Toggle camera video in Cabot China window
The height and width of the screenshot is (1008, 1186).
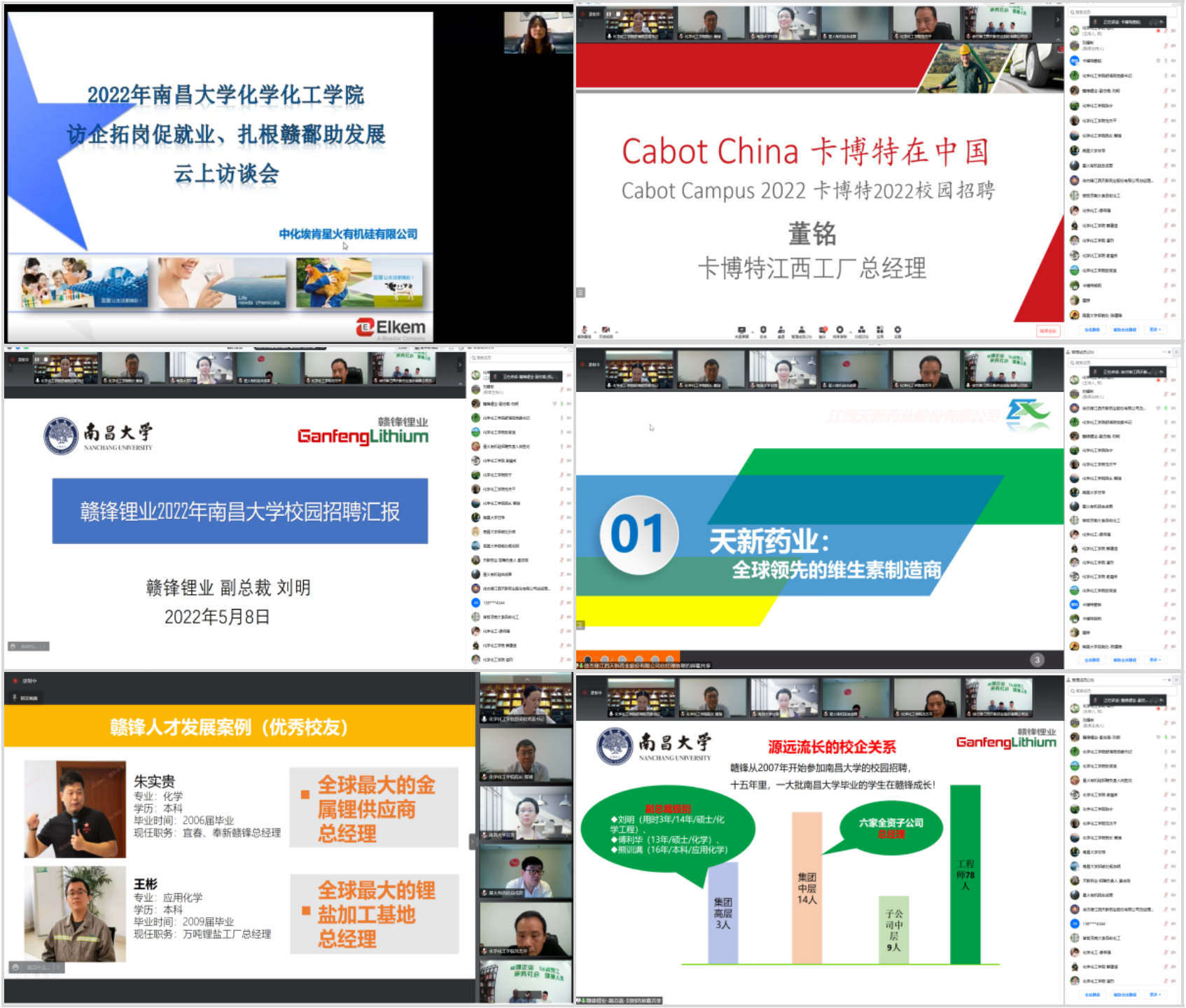(606, 331)
